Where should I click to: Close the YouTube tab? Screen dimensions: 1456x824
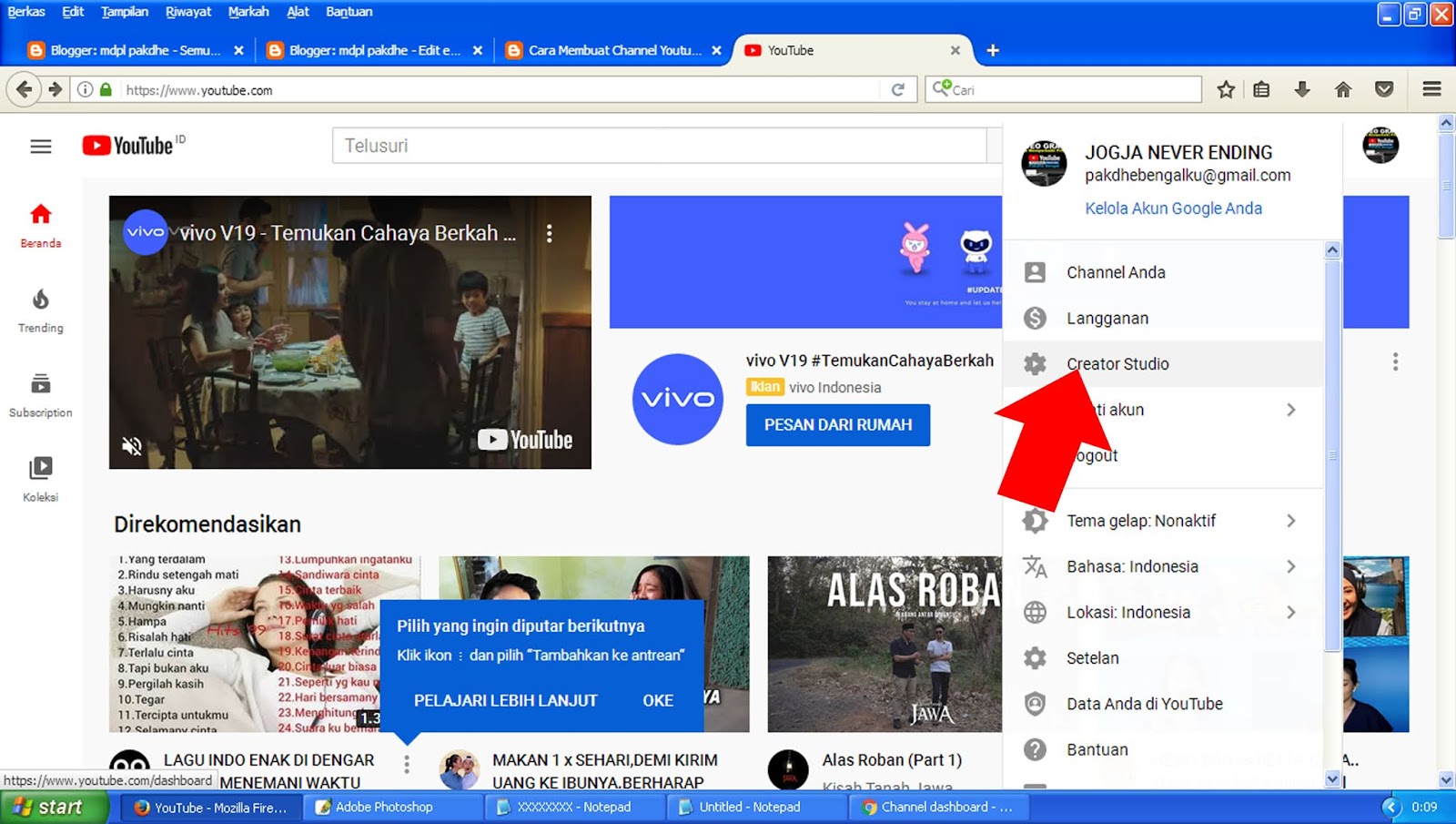click(x=955, y=50)
